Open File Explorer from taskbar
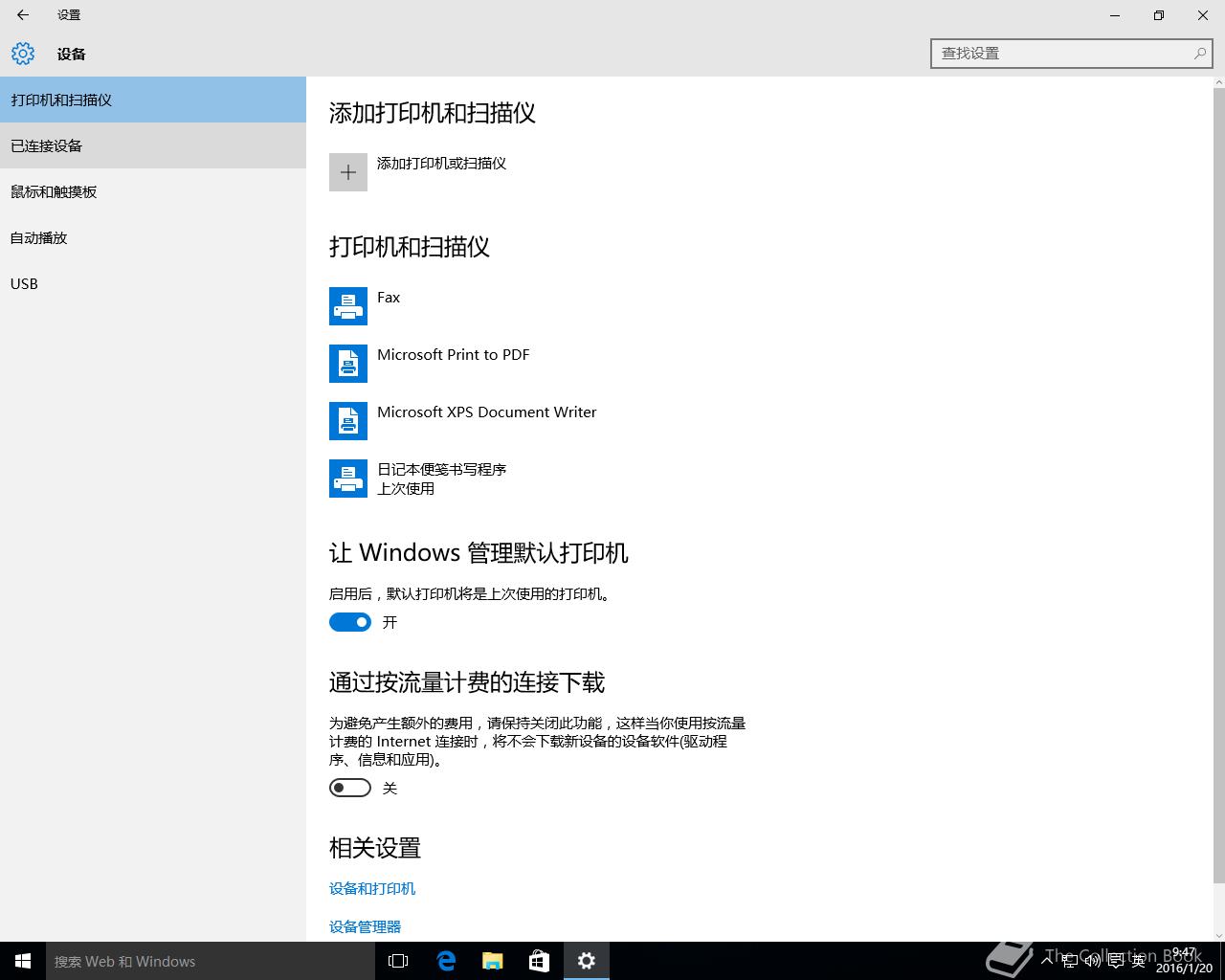The width and height of the screenshot is (1225, 980). 493,961
